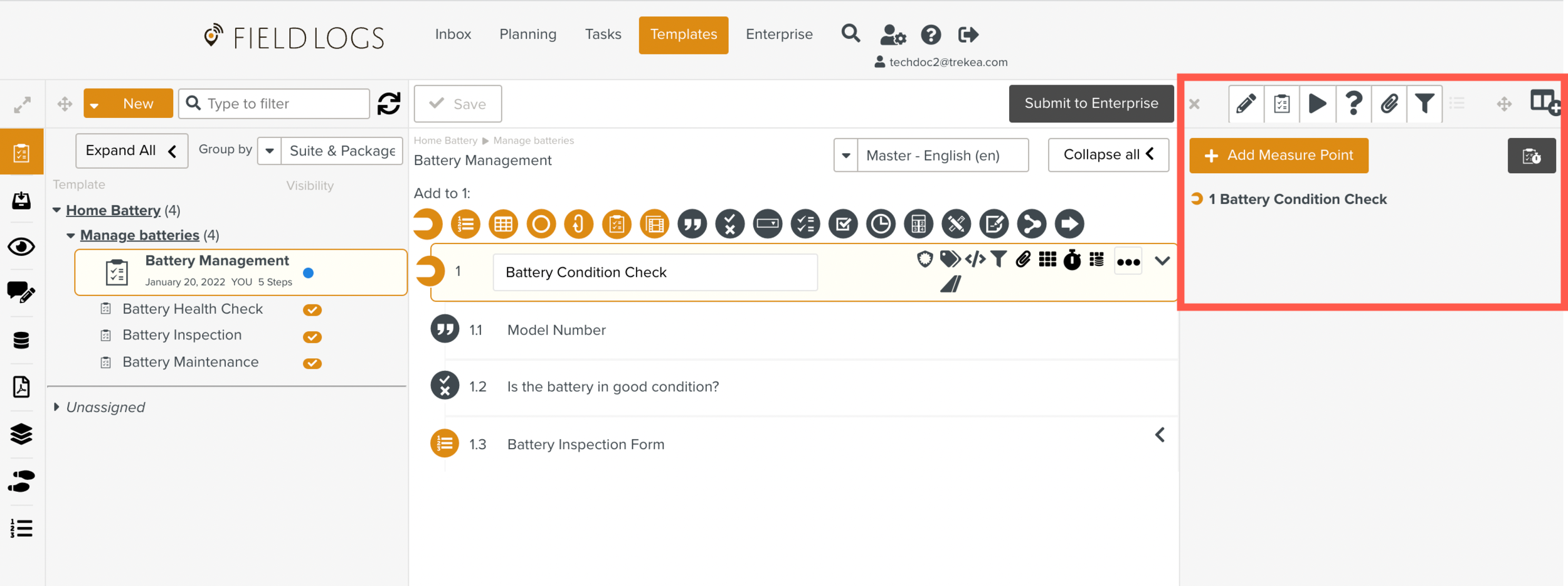Switch to the Enterprise tab
Image resolution: width=1568 pixels, height=586 pixels.
[x=779, y=35]
